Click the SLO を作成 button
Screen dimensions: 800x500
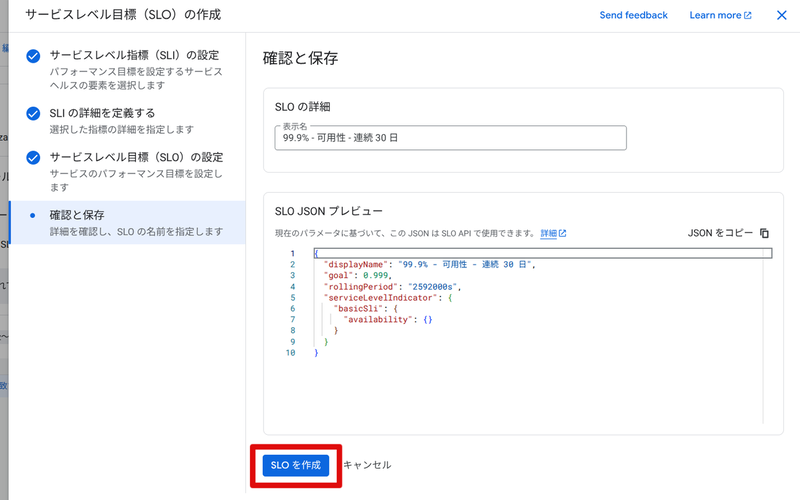(x=295, y=465)
